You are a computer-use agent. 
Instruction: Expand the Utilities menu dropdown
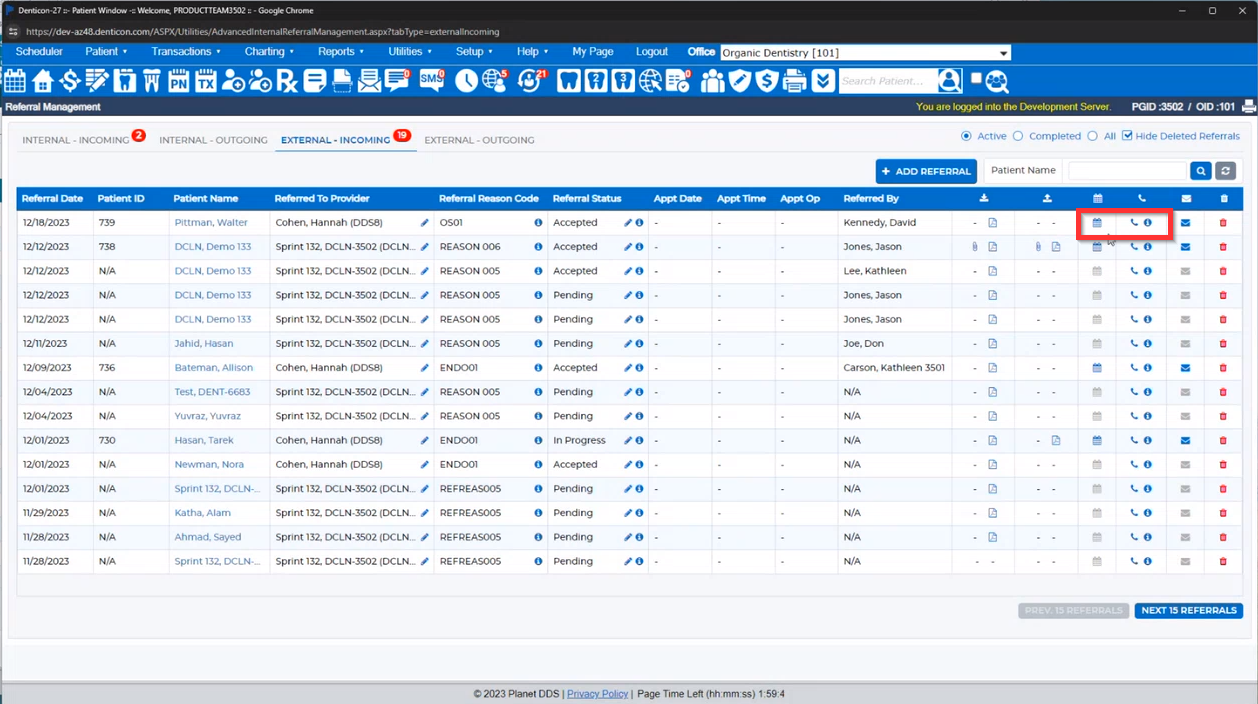point(410,52)
